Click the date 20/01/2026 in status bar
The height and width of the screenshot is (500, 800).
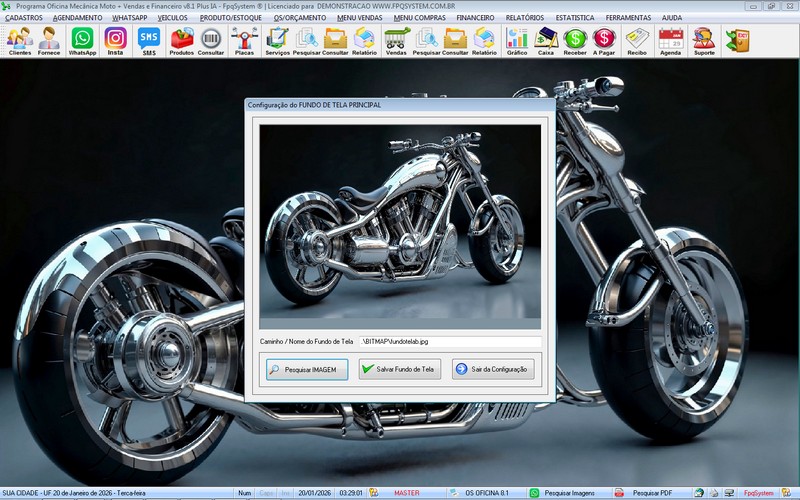point(314,493)
